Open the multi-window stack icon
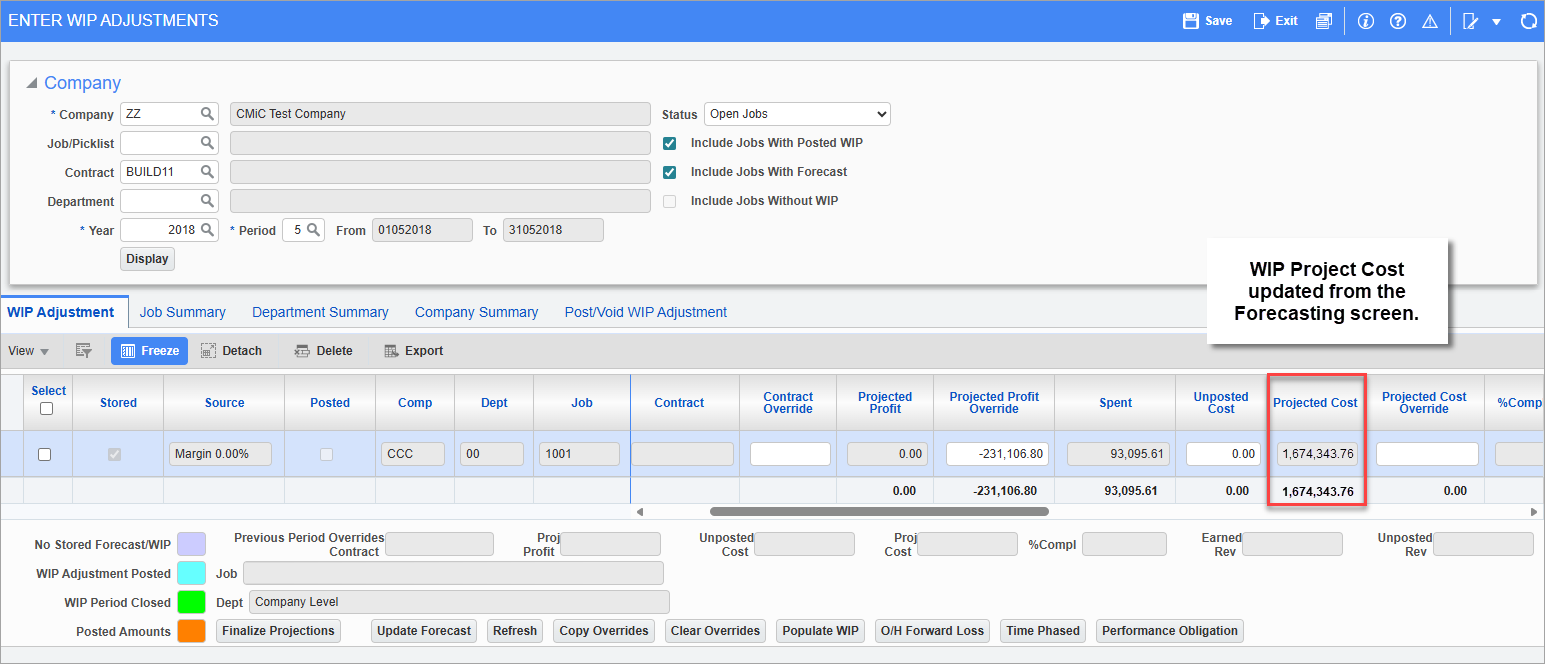Image resolution: width=1545 pixels, height=664 pixels. [x=1324, y=21]
